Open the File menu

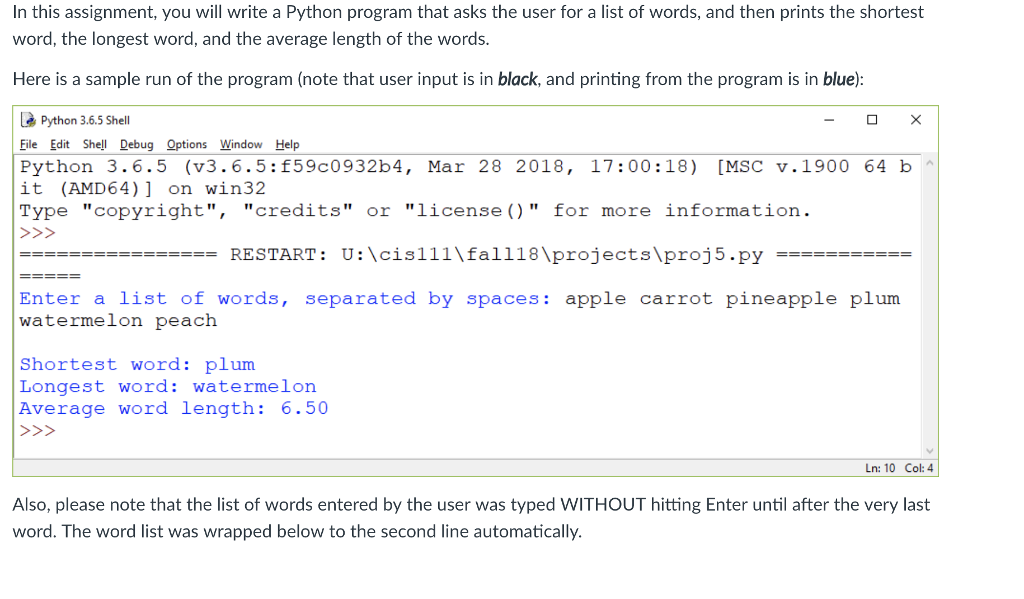(x=28, y=143)
